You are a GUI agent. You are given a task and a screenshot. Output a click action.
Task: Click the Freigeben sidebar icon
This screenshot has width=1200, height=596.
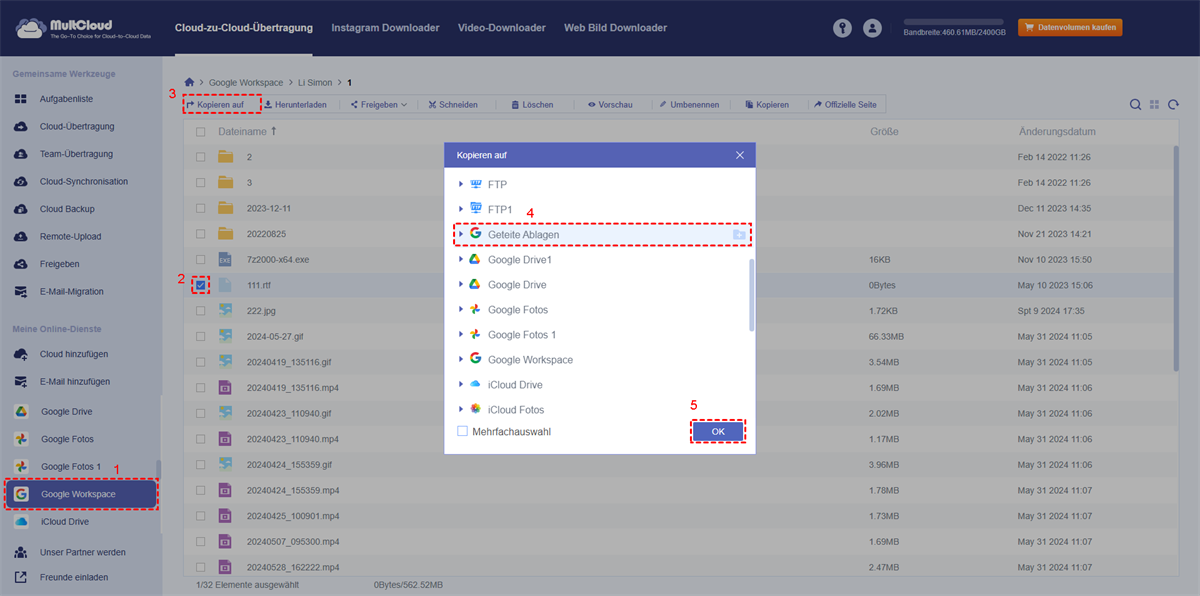point(21,264)
